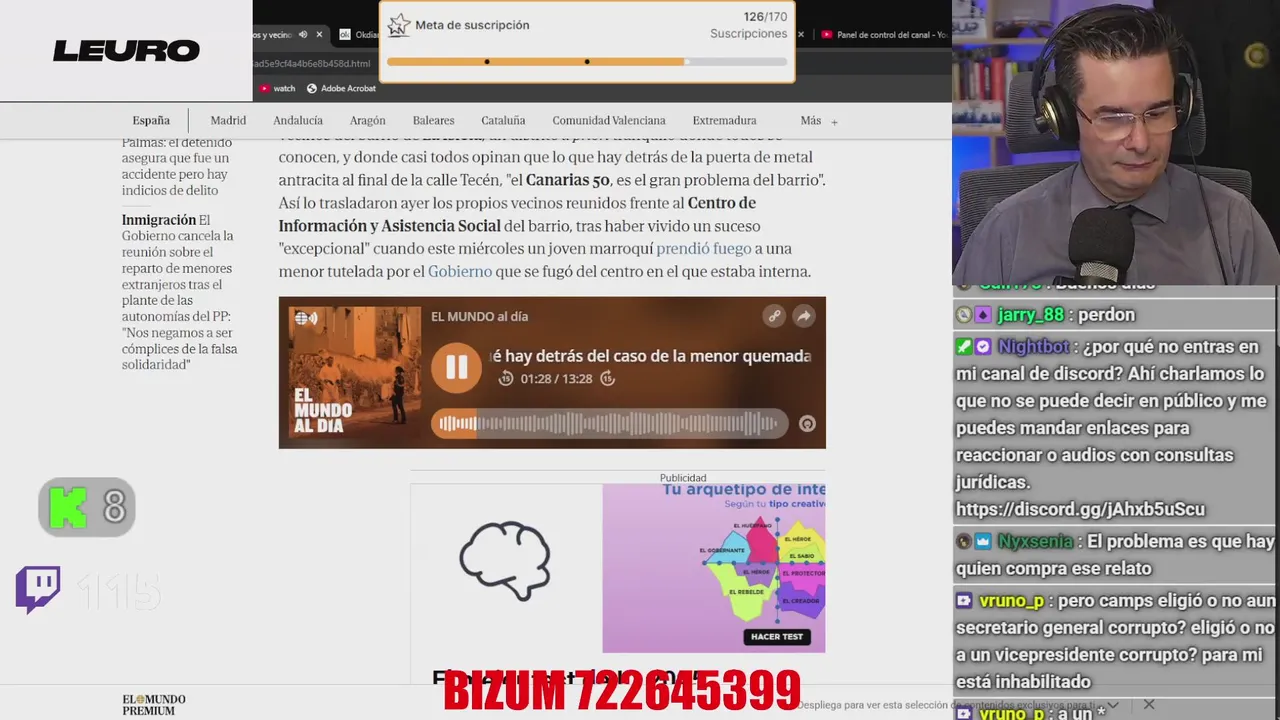The image size is (1280, 720).
Task: Switch to Panel de control del canal tab
Action: click(x=884, y=34)
